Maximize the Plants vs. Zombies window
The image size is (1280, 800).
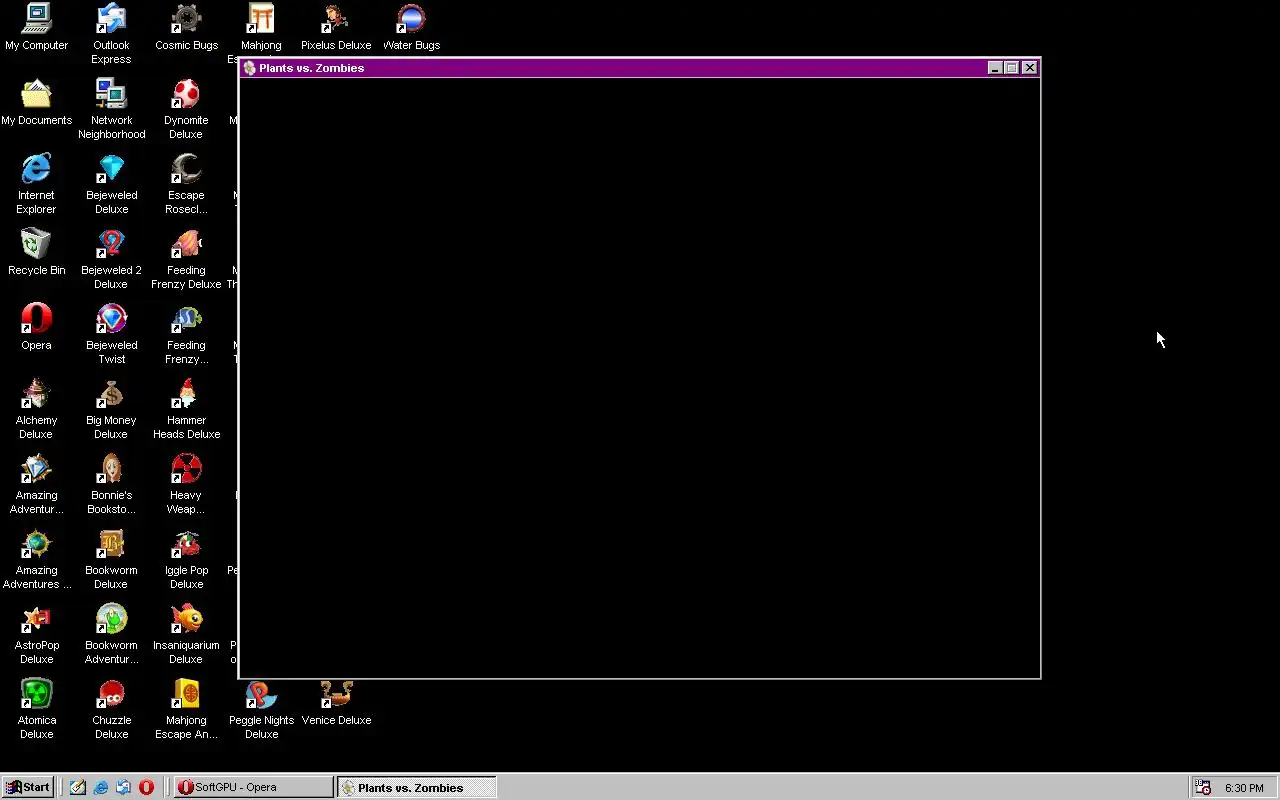point(1011,68)
